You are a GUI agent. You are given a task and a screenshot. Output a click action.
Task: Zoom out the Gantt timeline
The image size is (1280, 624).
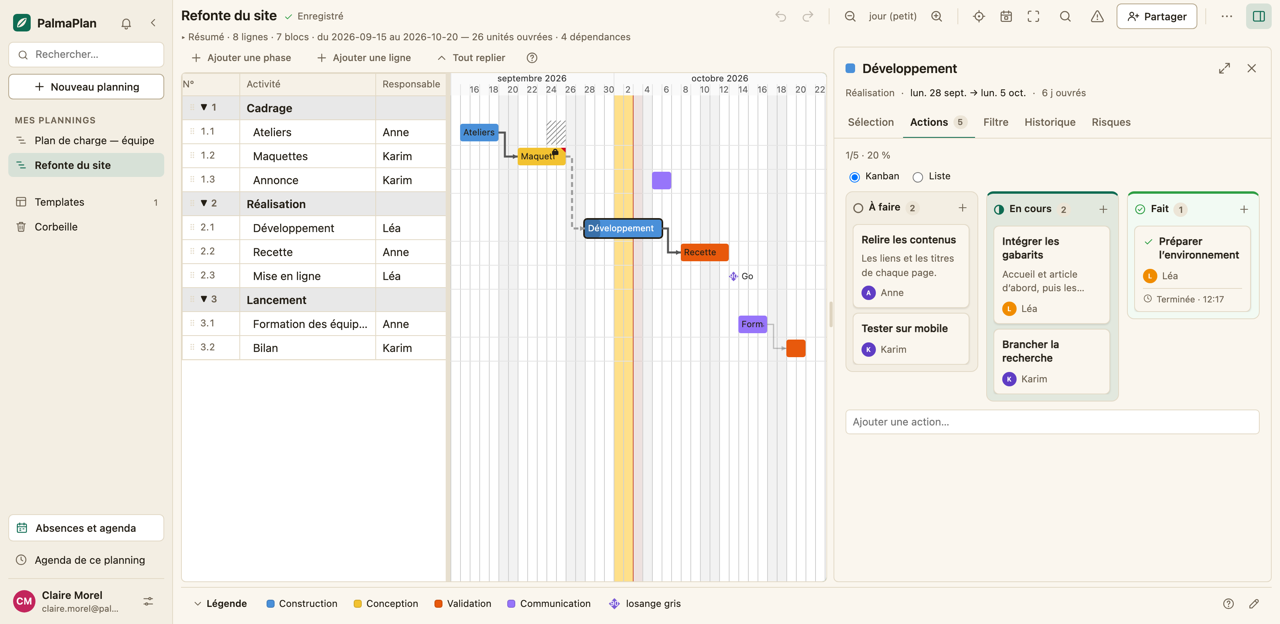[850, 16]
